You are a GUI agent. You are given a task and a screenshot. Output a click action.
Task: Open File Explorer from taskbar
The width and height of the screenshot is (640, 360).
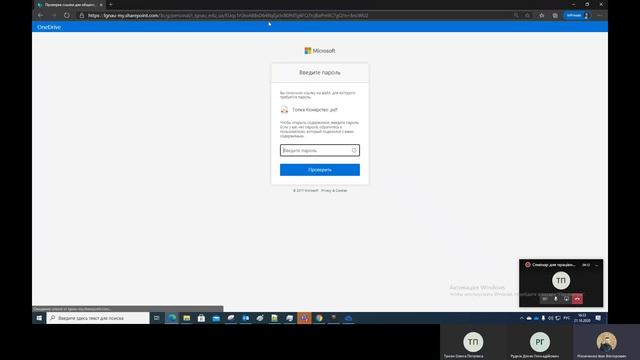click(x=187, y=318)
